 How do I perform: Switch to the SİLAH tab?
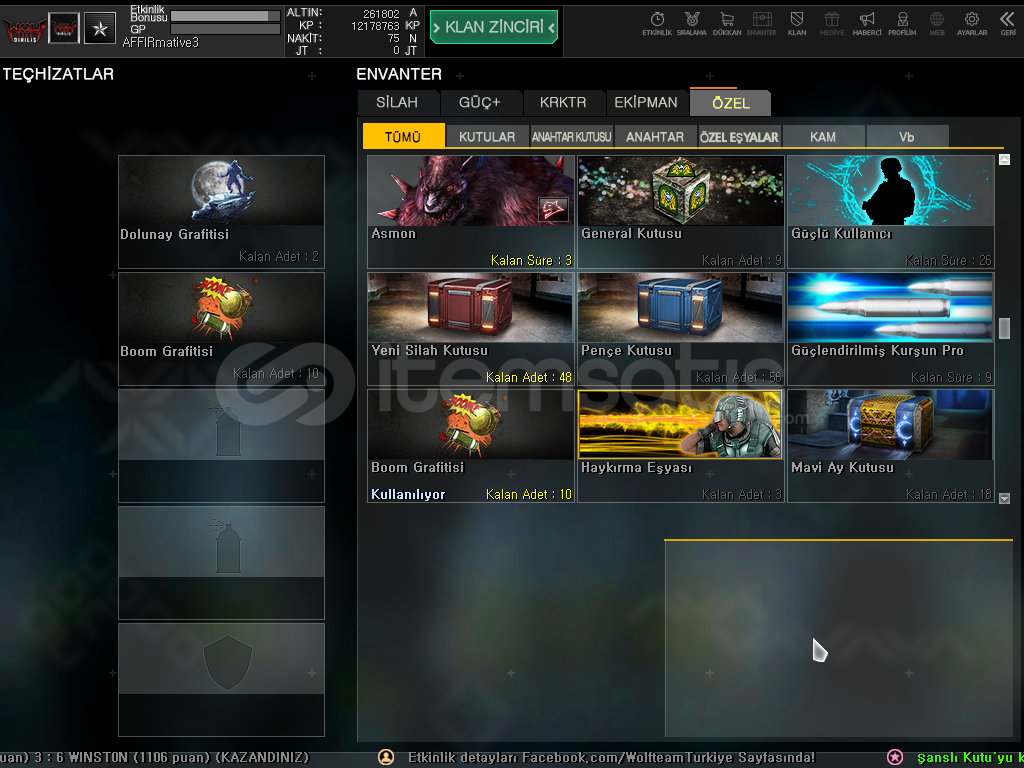pos(397,103)
